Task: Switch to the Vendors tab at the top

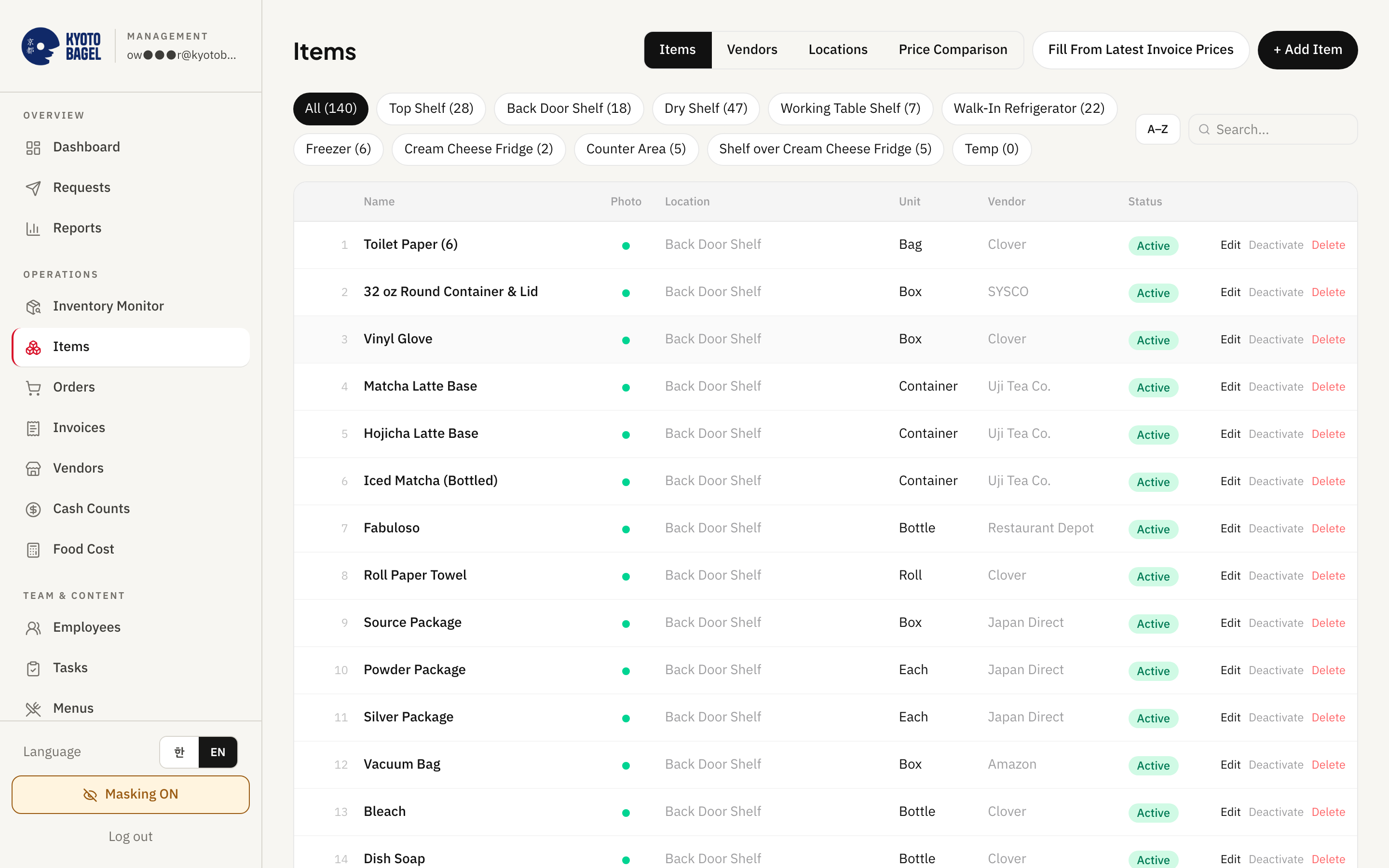Action: [752, 50]
